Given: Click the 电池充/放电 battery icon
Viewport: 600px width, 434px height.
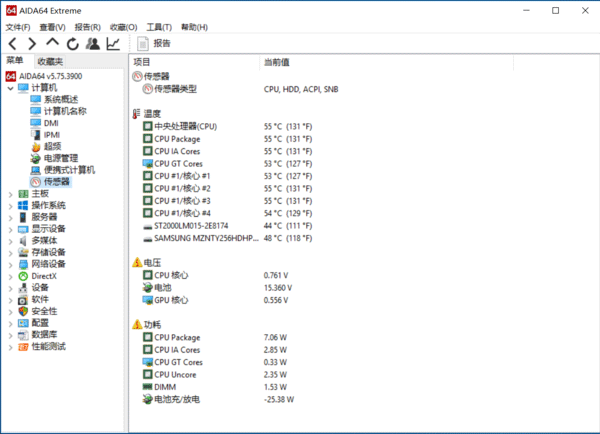Looking at the screenshot, I should point(148,400).
